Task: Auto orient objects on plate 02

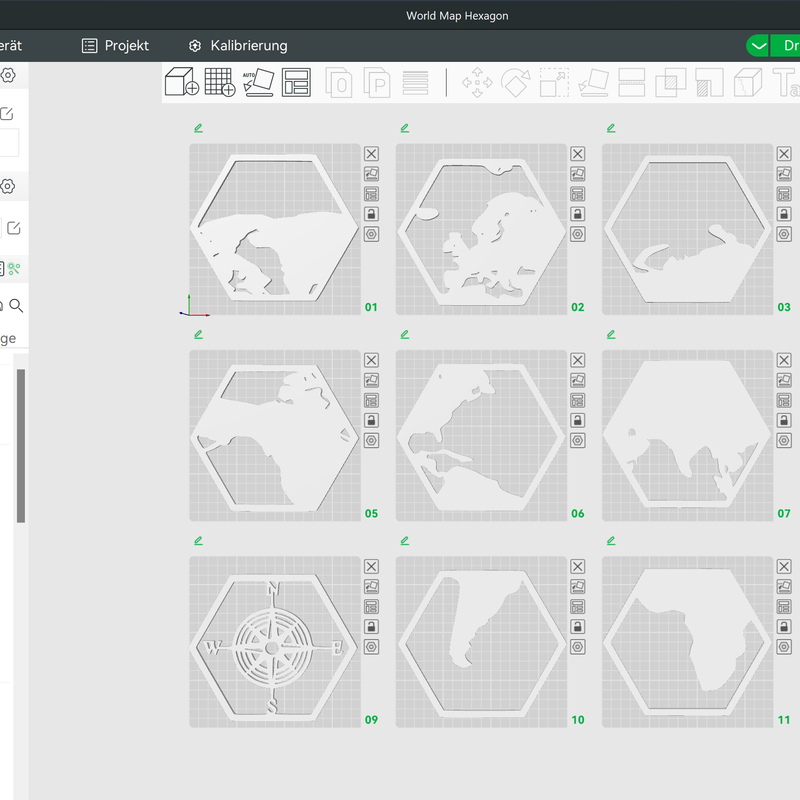Action: [x=578, y=174]
